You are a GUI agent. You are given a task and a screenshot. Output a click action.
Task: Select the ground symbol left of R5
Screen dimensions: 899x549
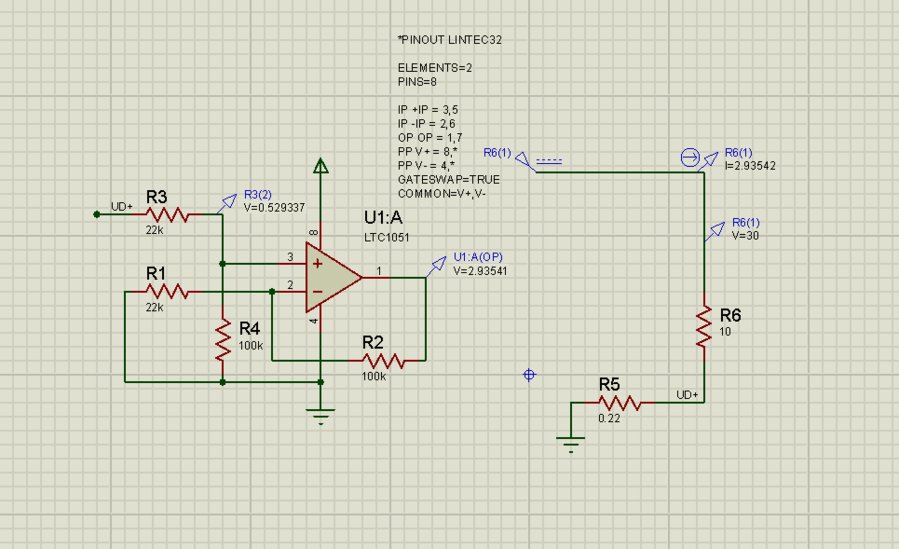click(x=571, y=445)
